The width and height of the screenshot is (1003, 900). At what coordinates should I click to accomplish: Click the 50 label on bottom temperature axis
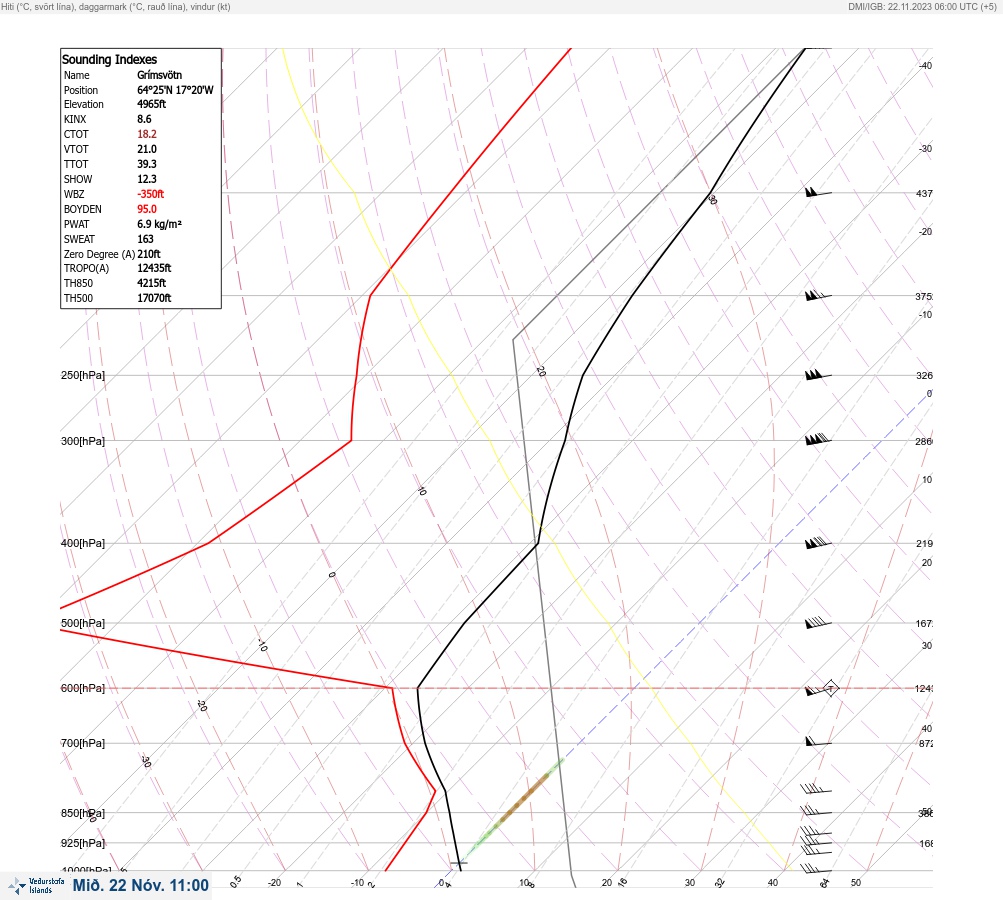click(856, 883)
